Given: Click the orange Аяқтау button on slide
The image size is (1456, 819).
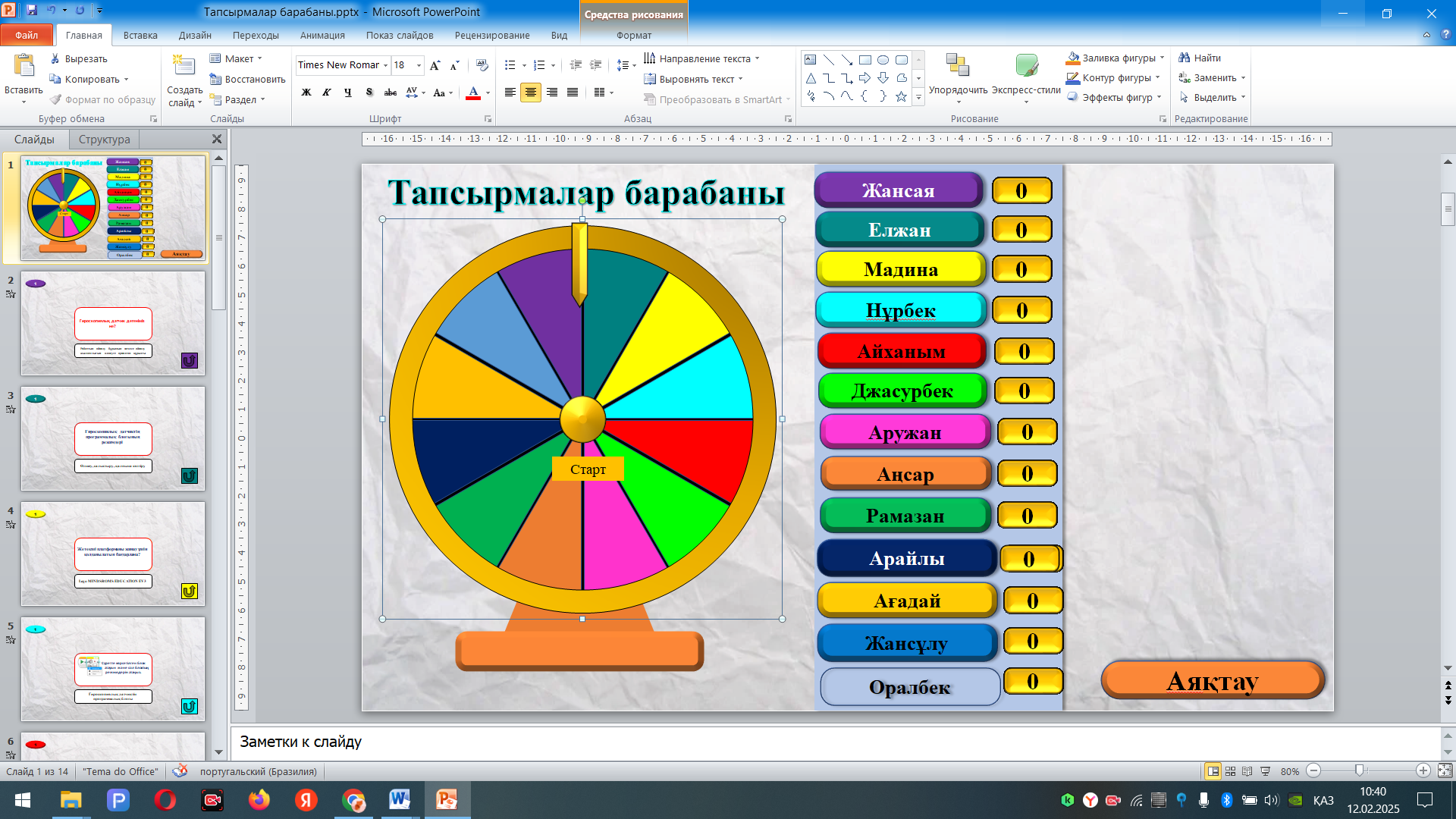Looking at the screenshot, I should [1212, 680].
